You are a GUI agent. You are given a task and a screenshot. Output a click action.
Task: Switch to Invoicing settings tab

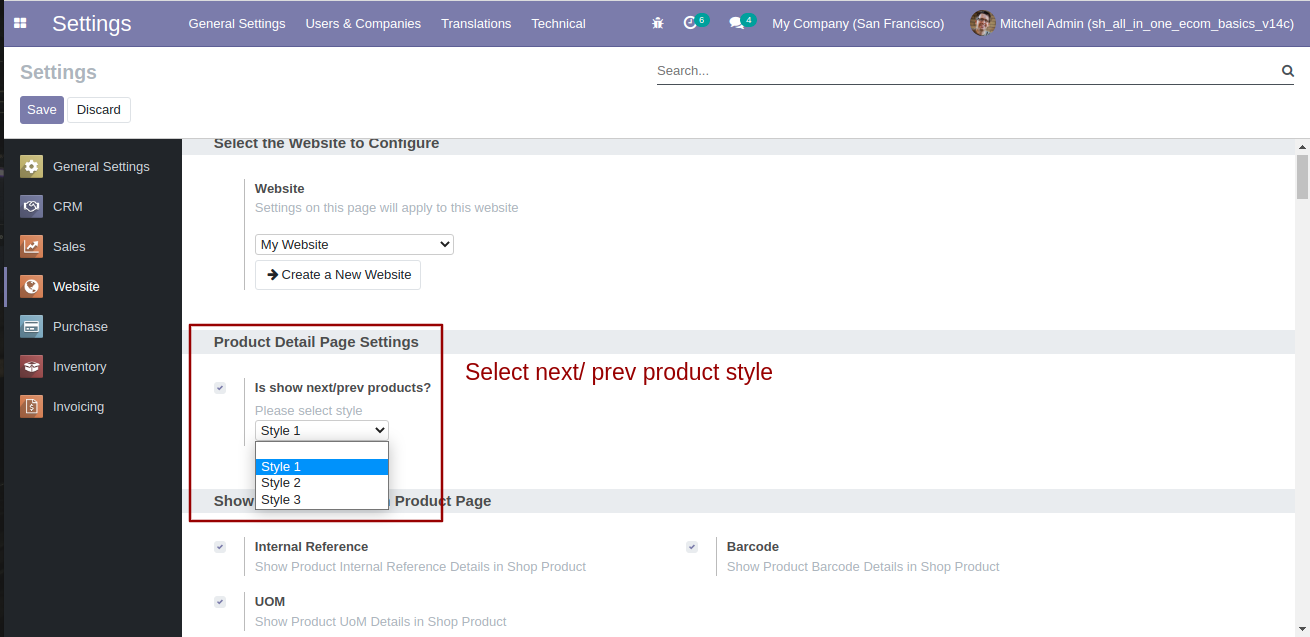click(x=93, y=407)
